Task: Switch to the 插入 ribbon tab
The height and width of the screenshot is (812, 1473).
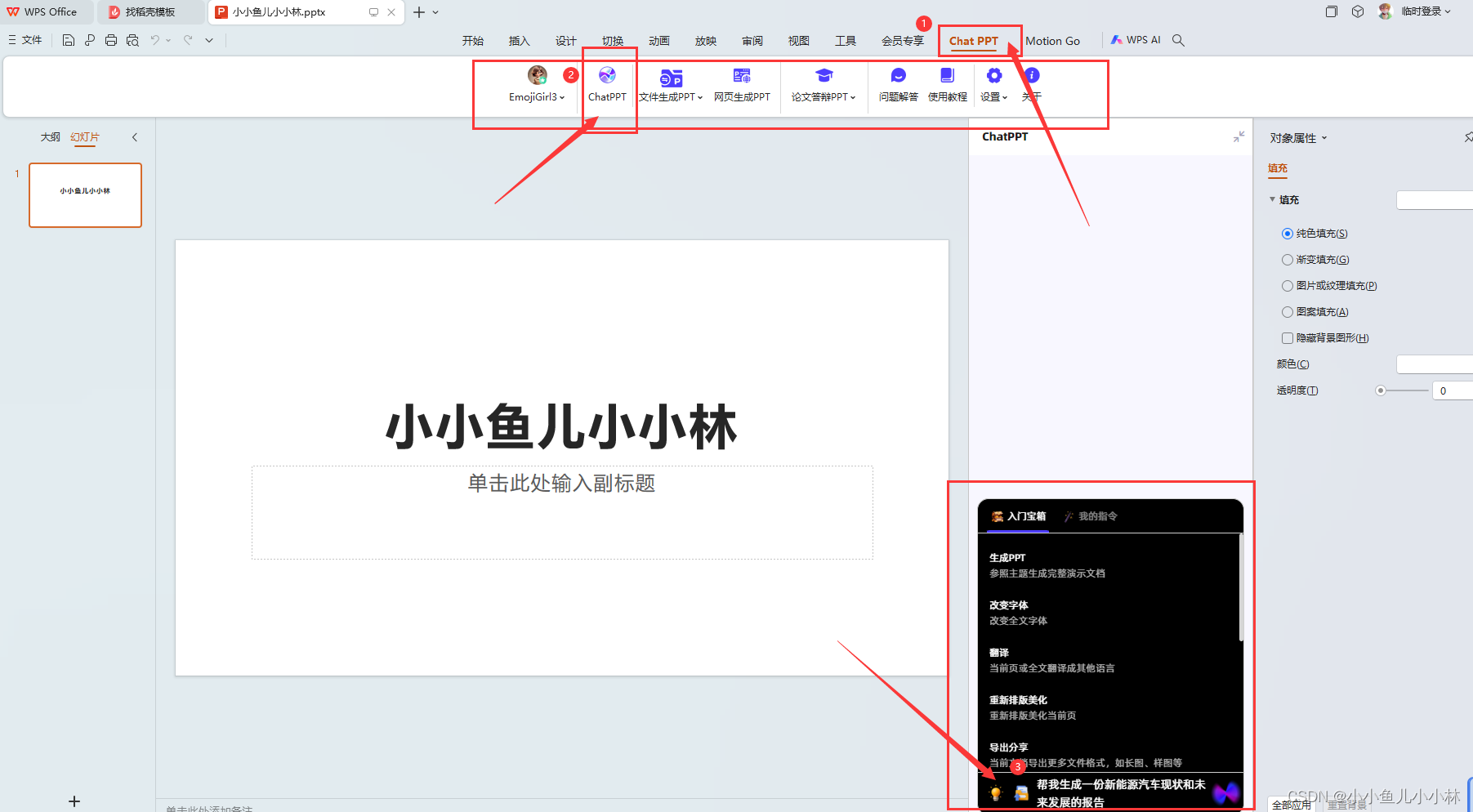Action: [519, 41]
